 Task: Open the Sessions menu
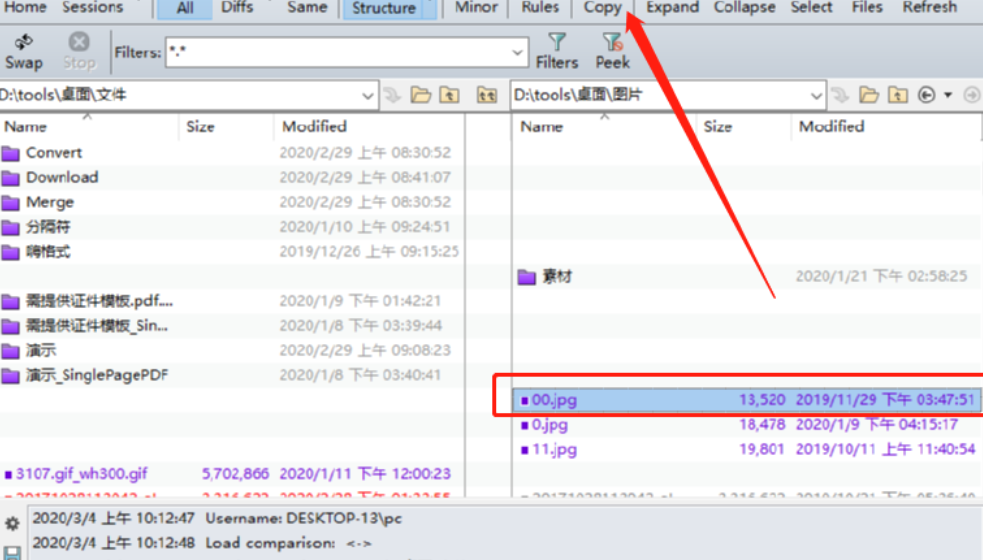pyautogui.click(x=92, y=8)
